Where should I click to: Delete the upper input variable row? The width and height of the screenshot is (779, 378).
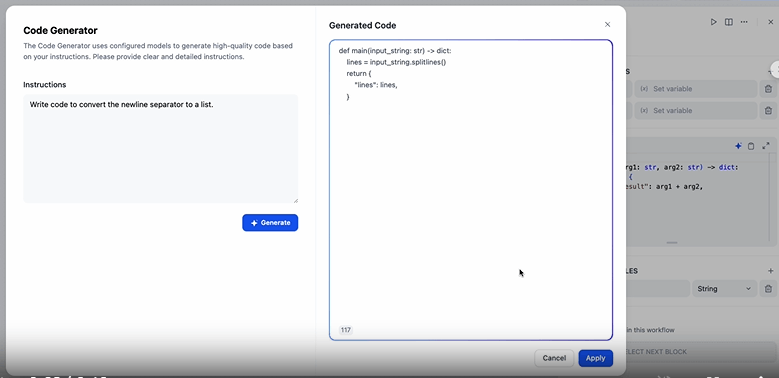(x=768, y=89)
